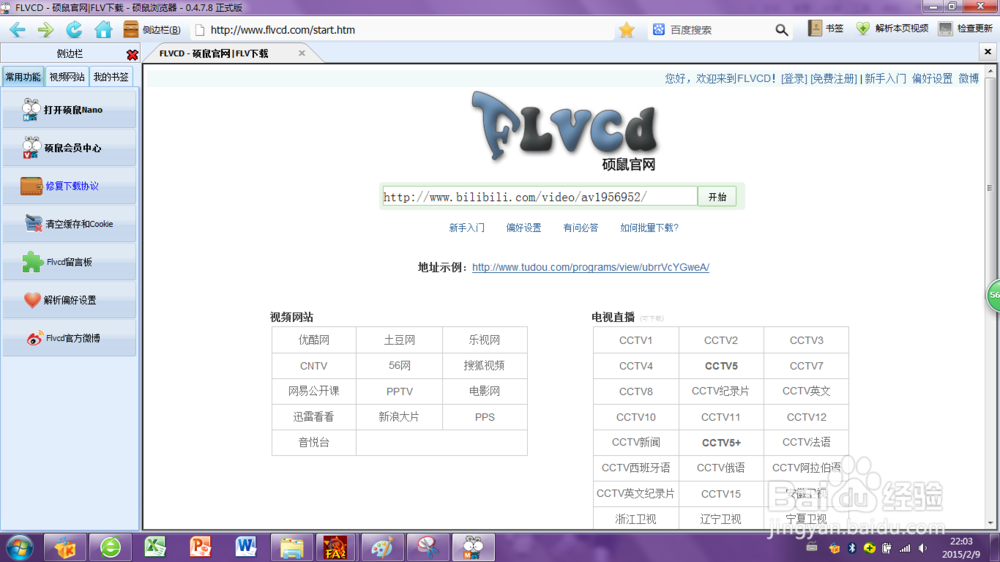
Task: Open 迅雷看看 video site
Action: 314,417
